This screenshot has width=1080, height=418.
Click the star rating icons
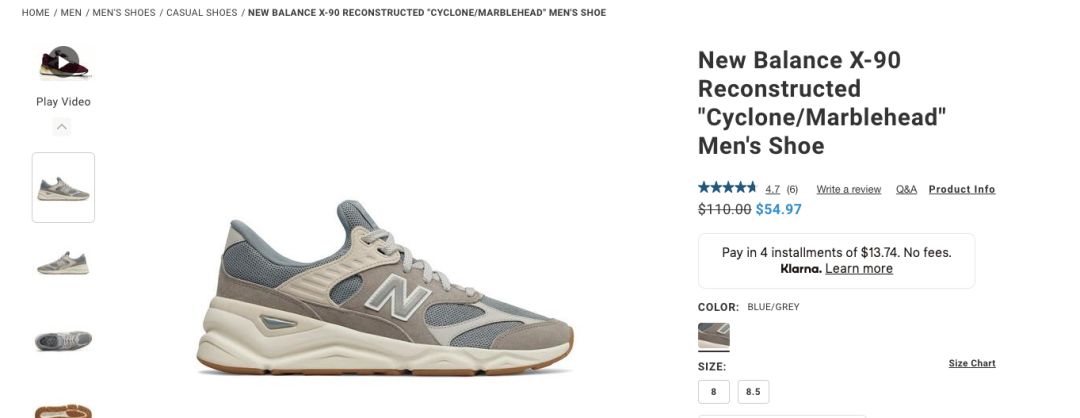coord(727,187)
